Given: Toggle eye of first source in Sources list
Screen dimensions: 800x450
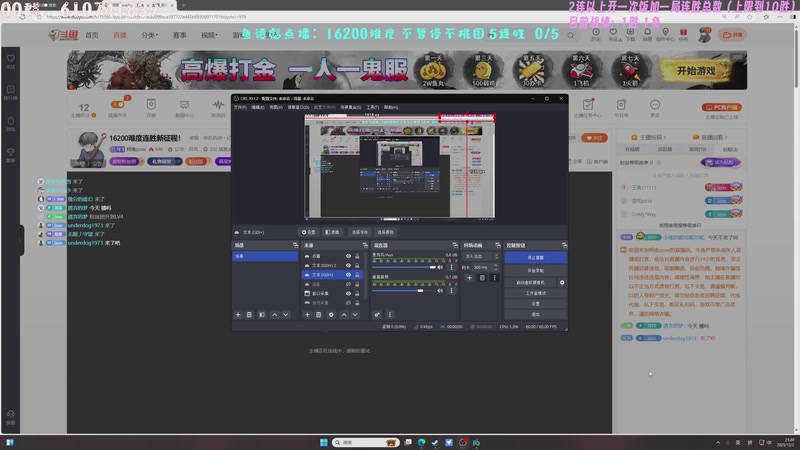Looking at the screenshot, I should (x=348, y=256).
